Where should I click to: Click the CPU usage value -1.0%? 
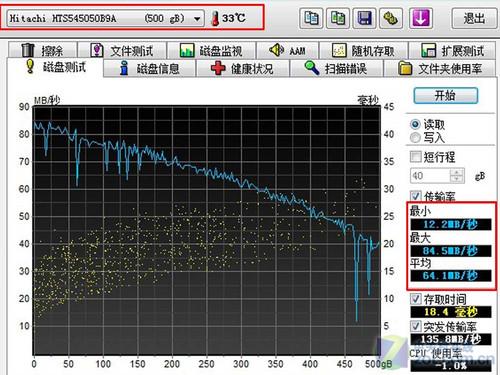point(451,366)
